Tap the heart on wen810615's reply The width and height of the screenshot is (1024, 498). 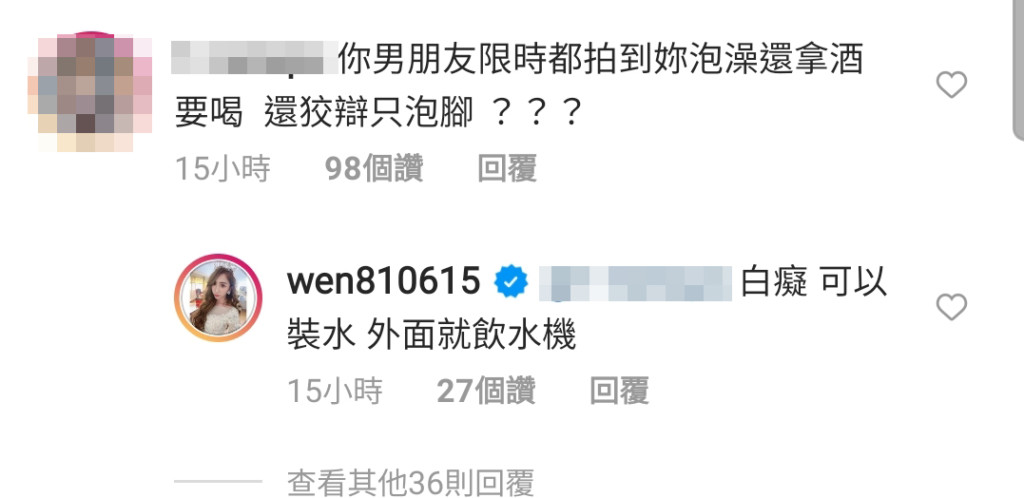(x=951, y=307)
